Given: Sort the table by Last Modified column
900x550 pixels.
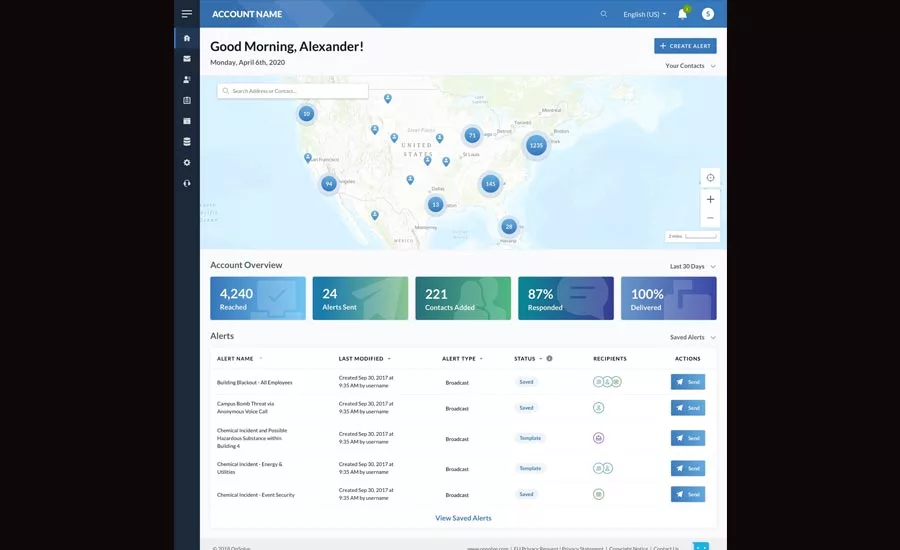Looking at the screenshot, I should pos(363,358).
